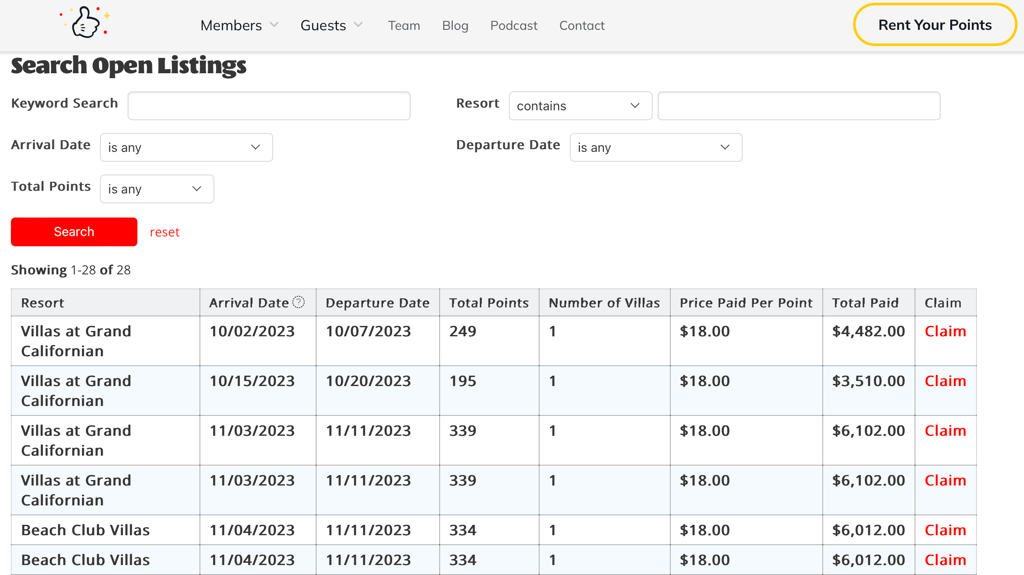
Task: Claim the 10/02/2023 Grand Californian listing
Action: tap(945, 331)
